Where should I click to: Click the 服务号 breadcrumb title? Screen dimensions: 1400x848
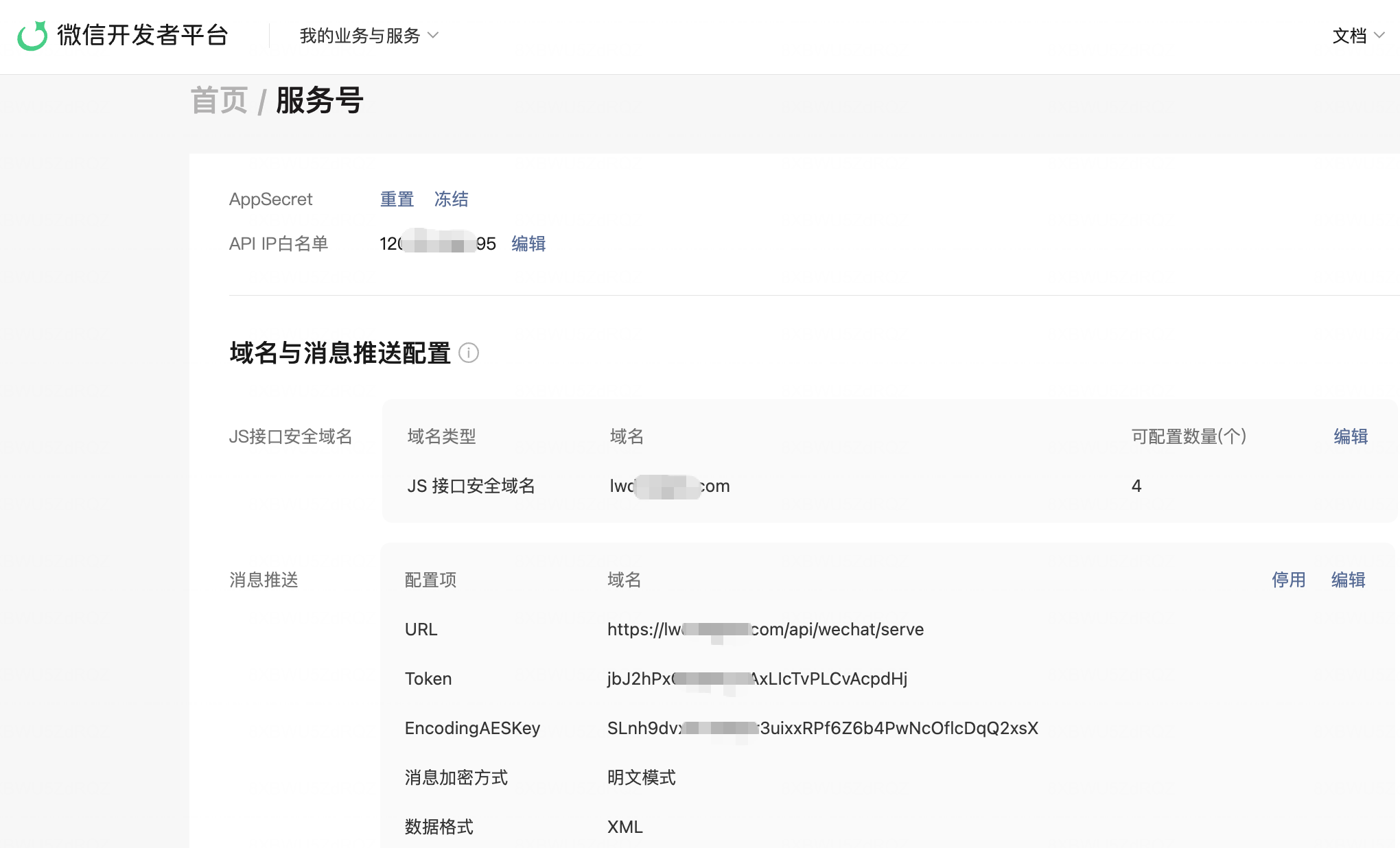319,101
